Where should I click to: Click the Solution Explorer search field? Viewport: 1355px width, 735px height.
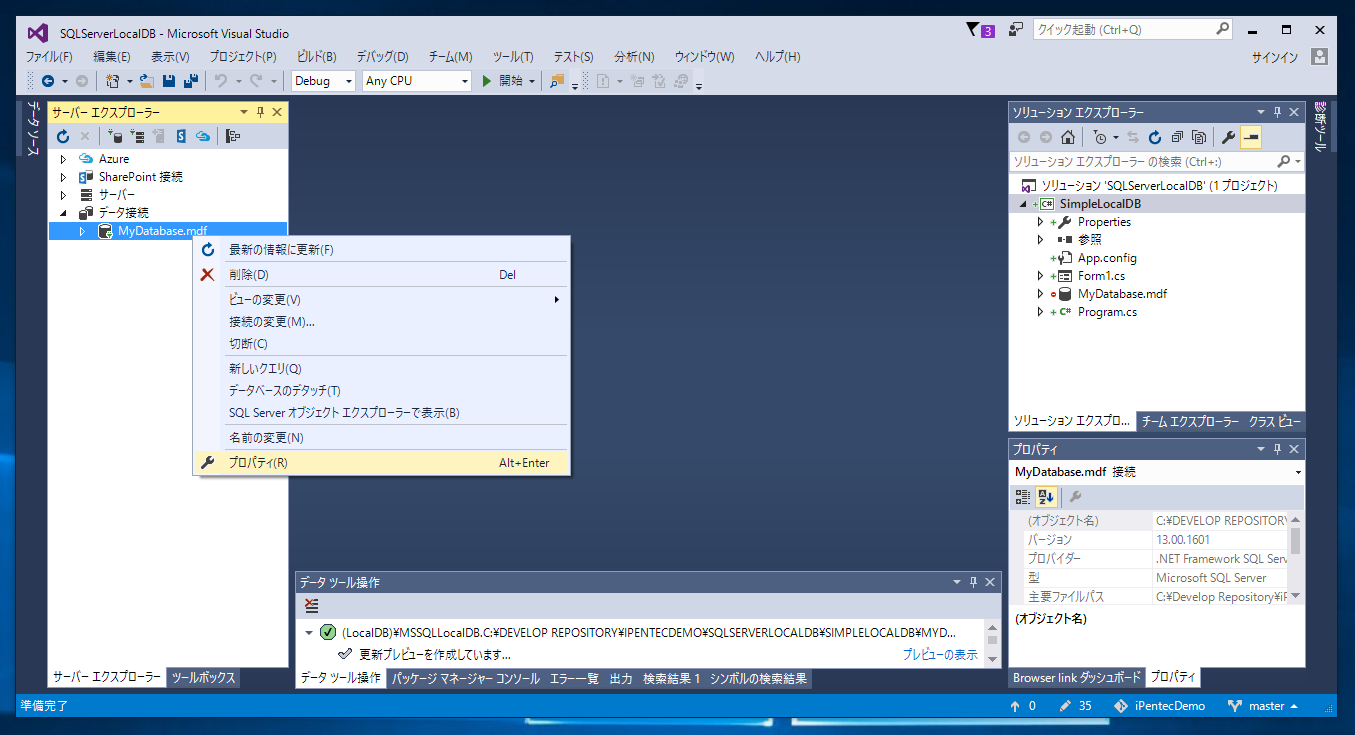click(x=1156, y=161)
